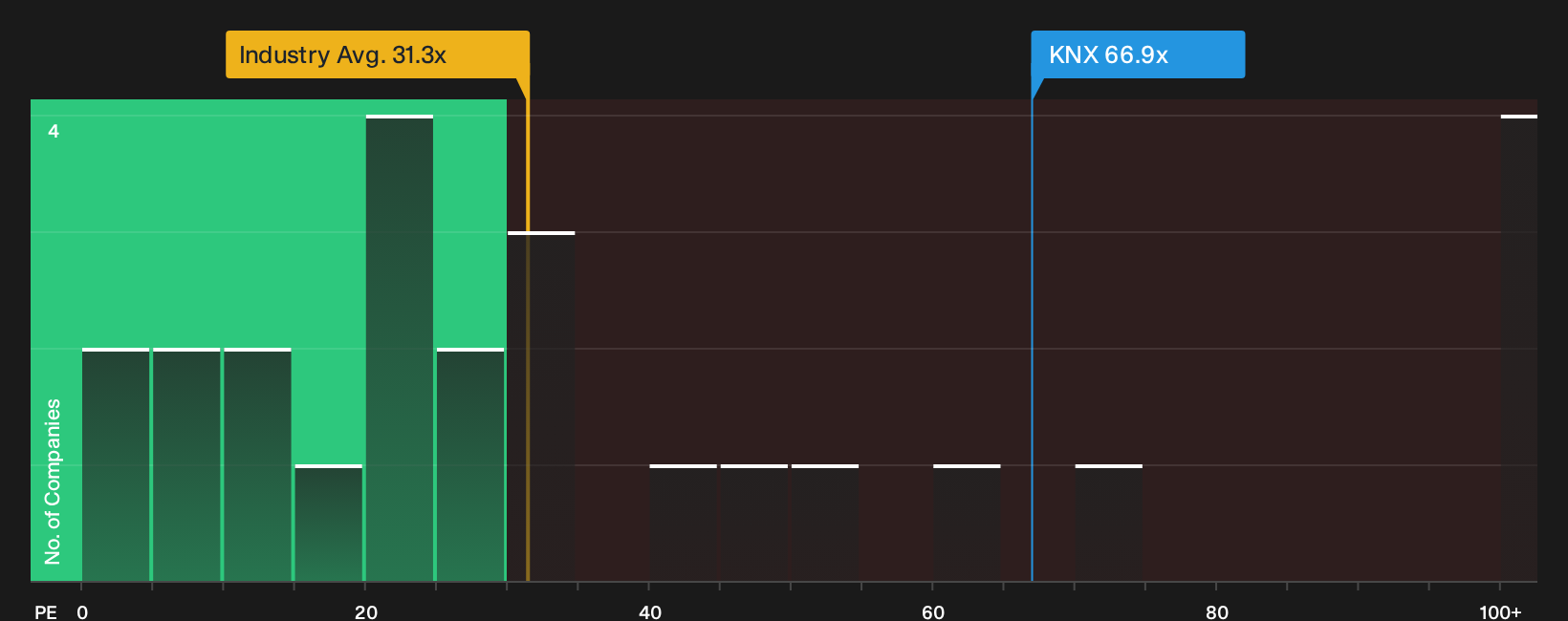This screenshot has height=621, width=1568.
Task: Select the tallest bar at PE 20-25
Action: 400,348
